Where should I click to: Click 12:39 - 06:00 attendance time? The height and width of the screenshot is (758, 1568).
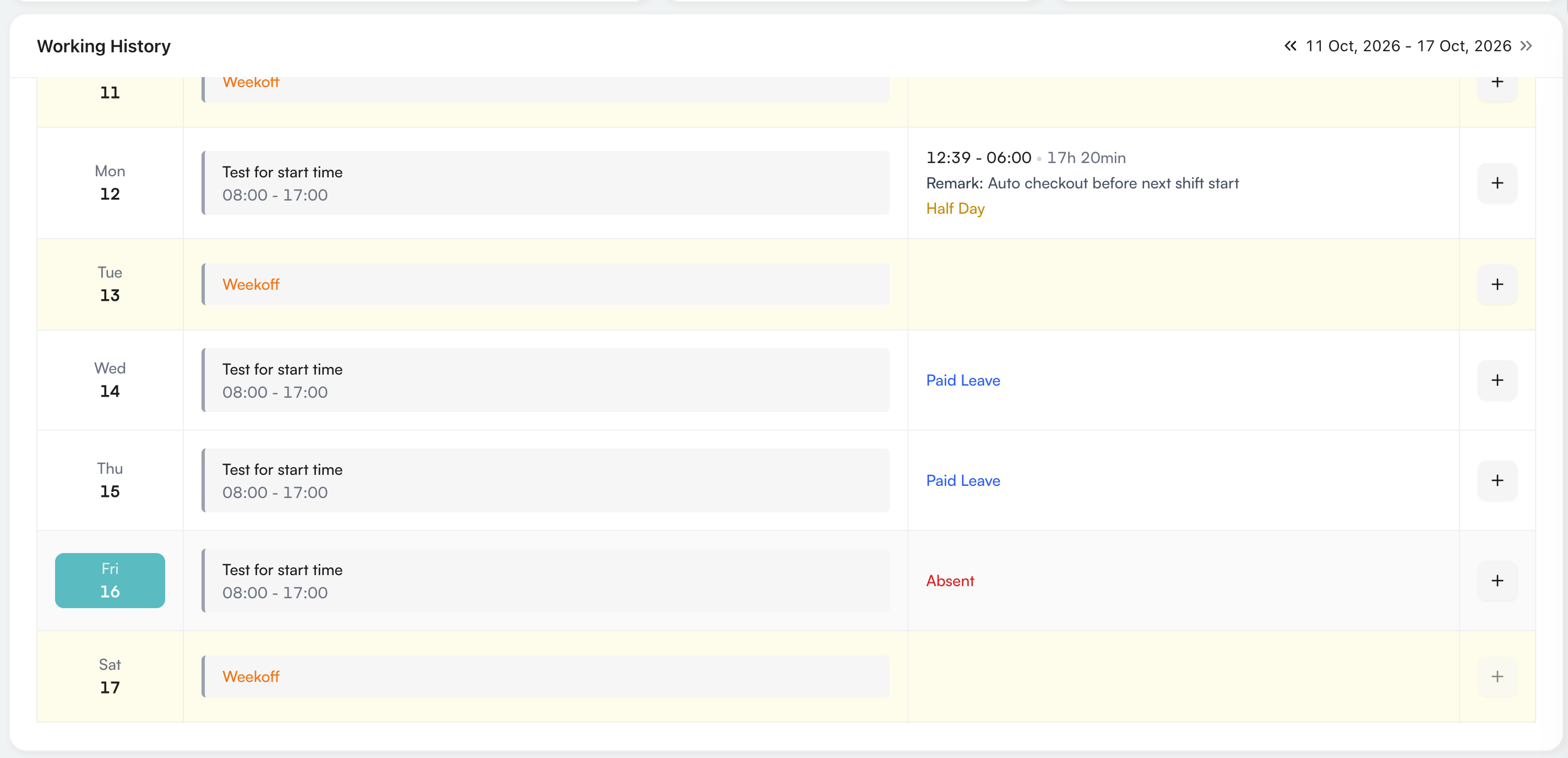point(979,158)
